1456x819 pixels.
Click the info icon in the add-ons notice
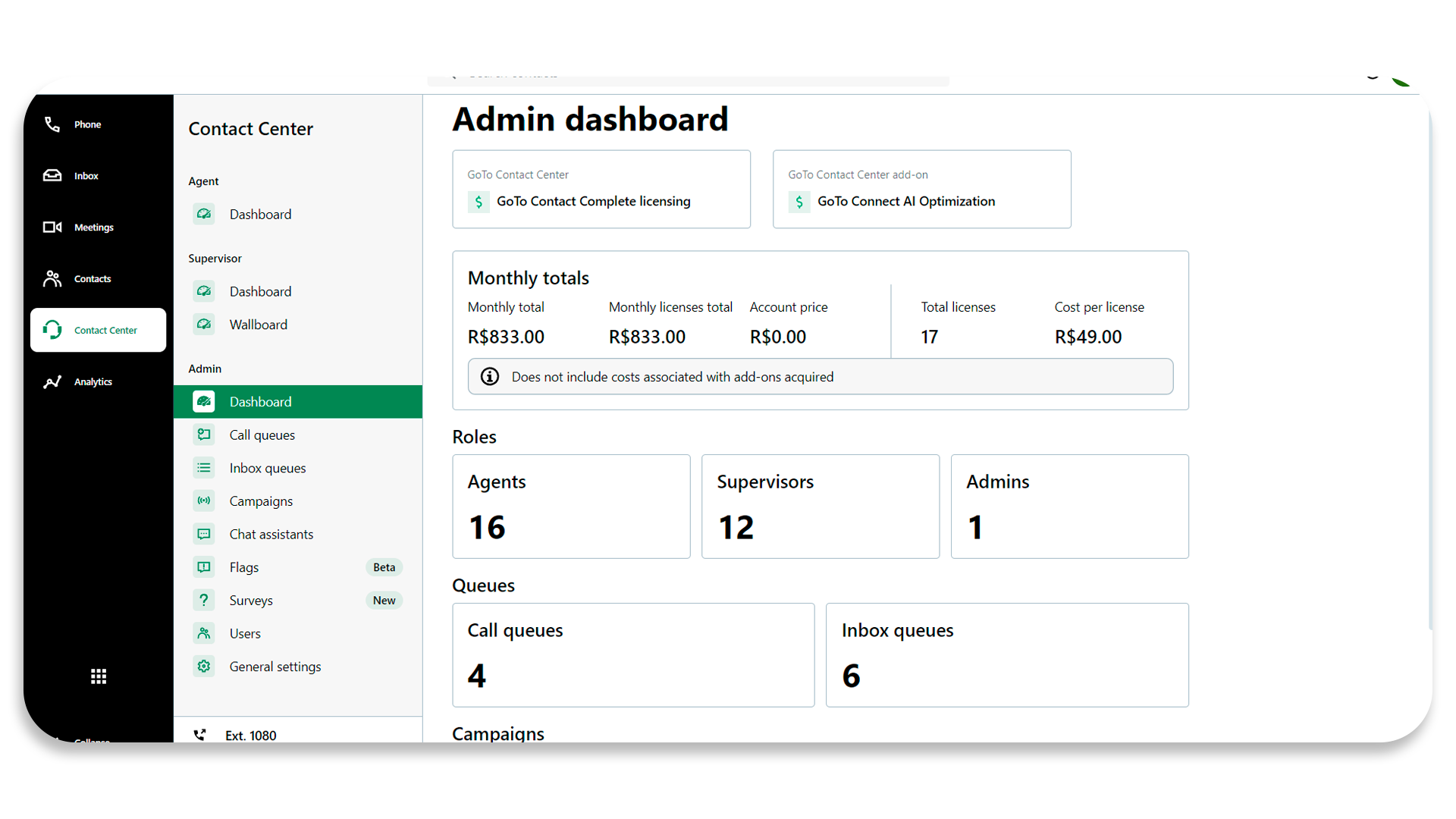tap(490, 377)
